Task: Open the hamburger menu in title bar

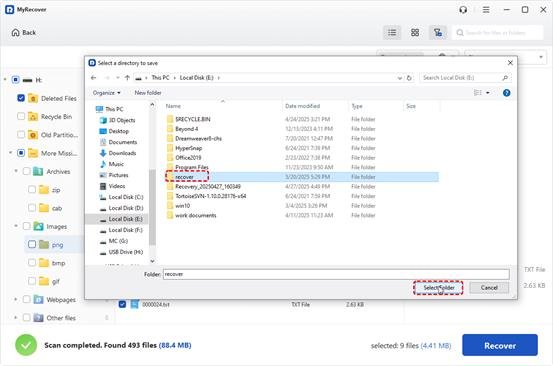Action: pos(486,10)
